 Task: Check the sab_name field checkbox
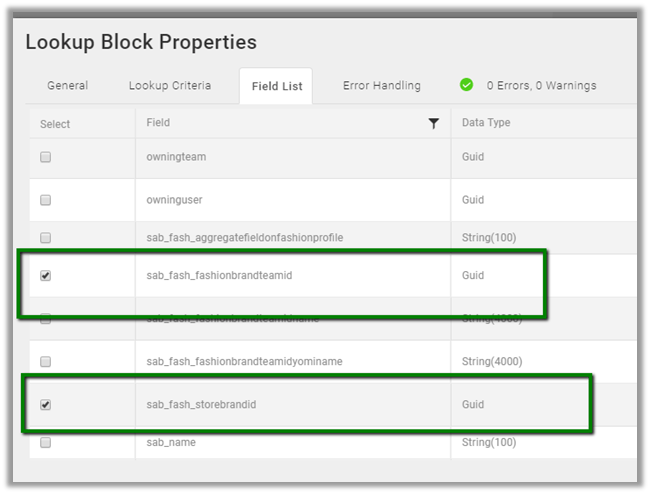[45, 442]
